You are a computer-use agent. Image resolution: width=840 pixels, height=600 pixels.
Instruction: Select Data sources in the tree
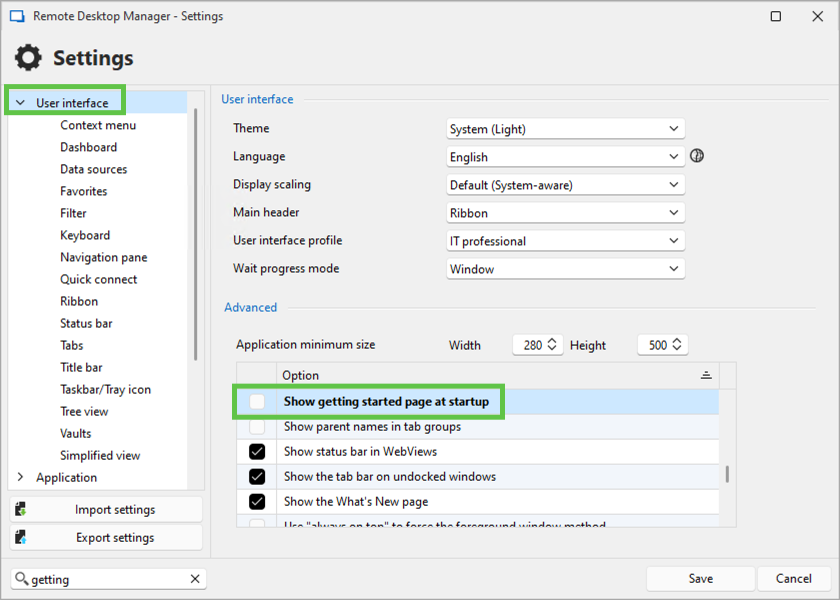[x=94, y=169]
